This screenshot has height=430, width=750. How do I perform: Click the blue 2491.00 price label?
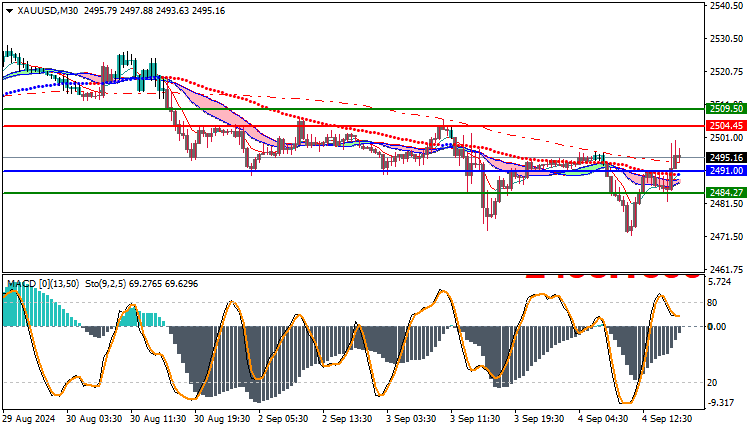coord(726,171)
